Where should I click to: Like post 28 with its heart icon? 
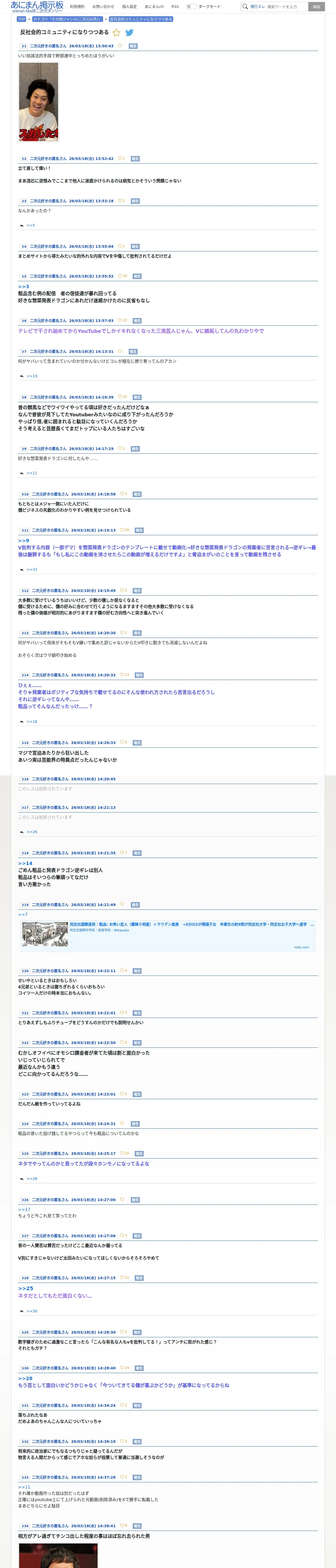(x=122, y=1278)
